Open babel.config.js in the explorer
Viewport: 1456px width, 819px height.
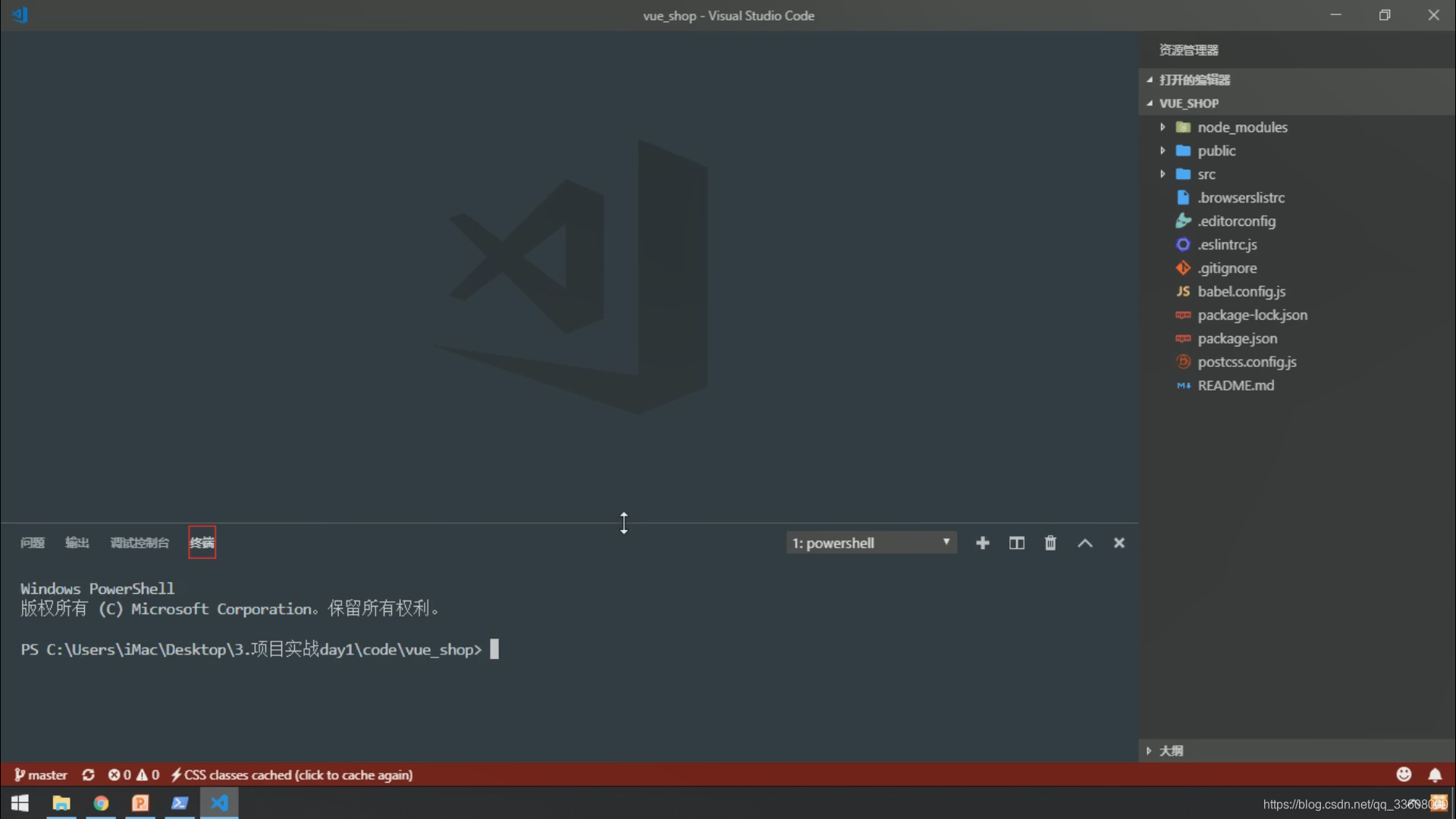[x=1241, y=292]
